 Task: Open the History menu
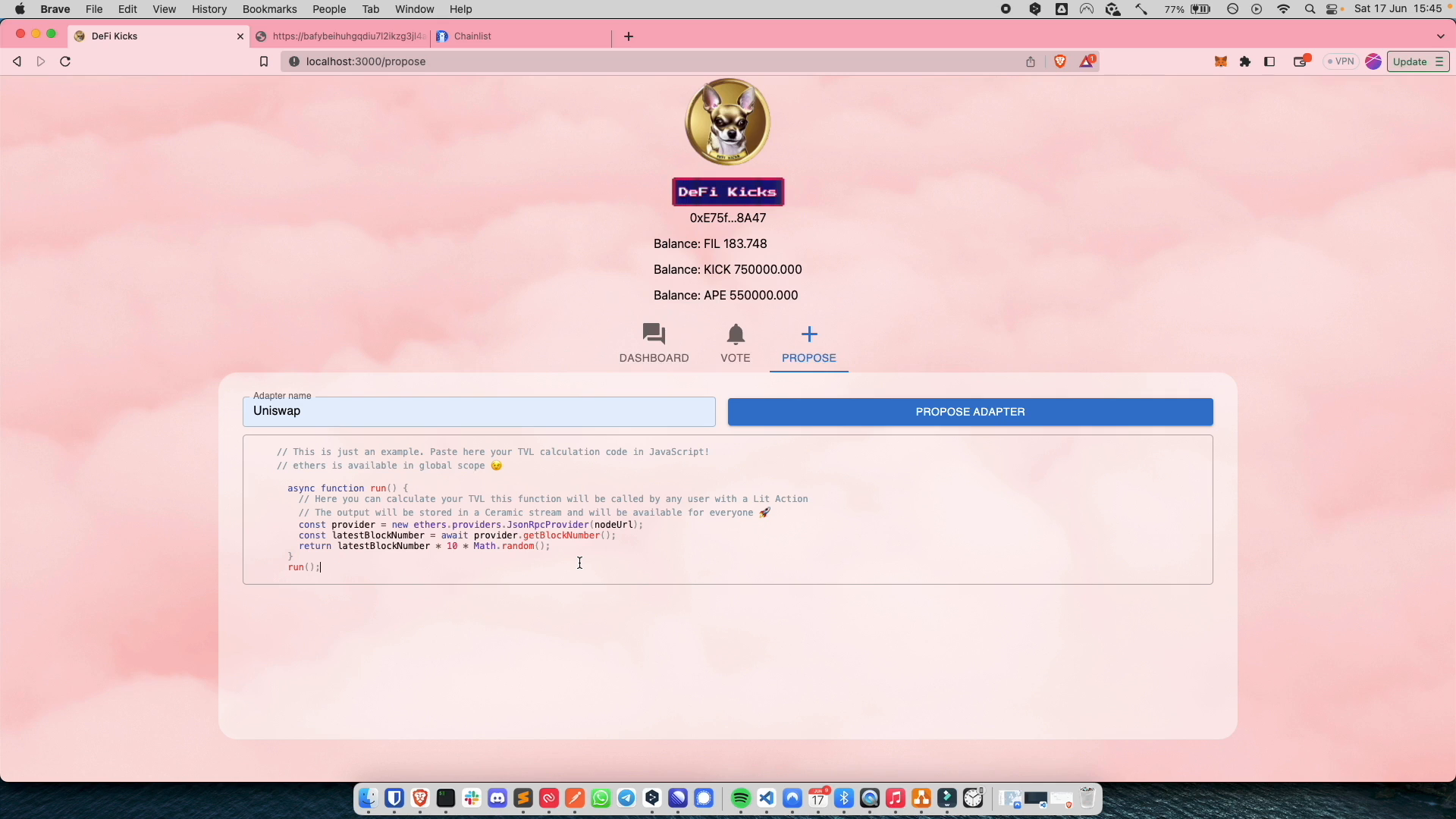[209, 9]
